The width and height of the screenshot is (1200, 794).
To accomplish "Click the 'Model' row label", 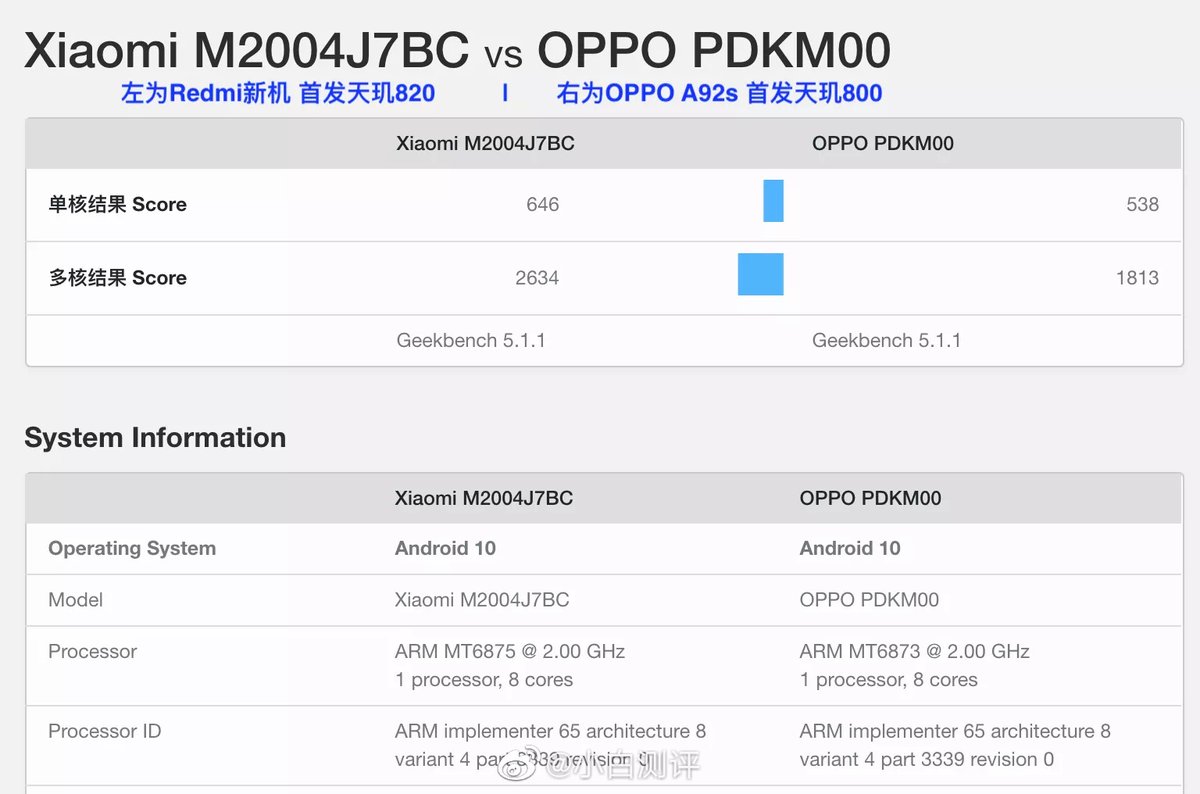I will 76,600.
